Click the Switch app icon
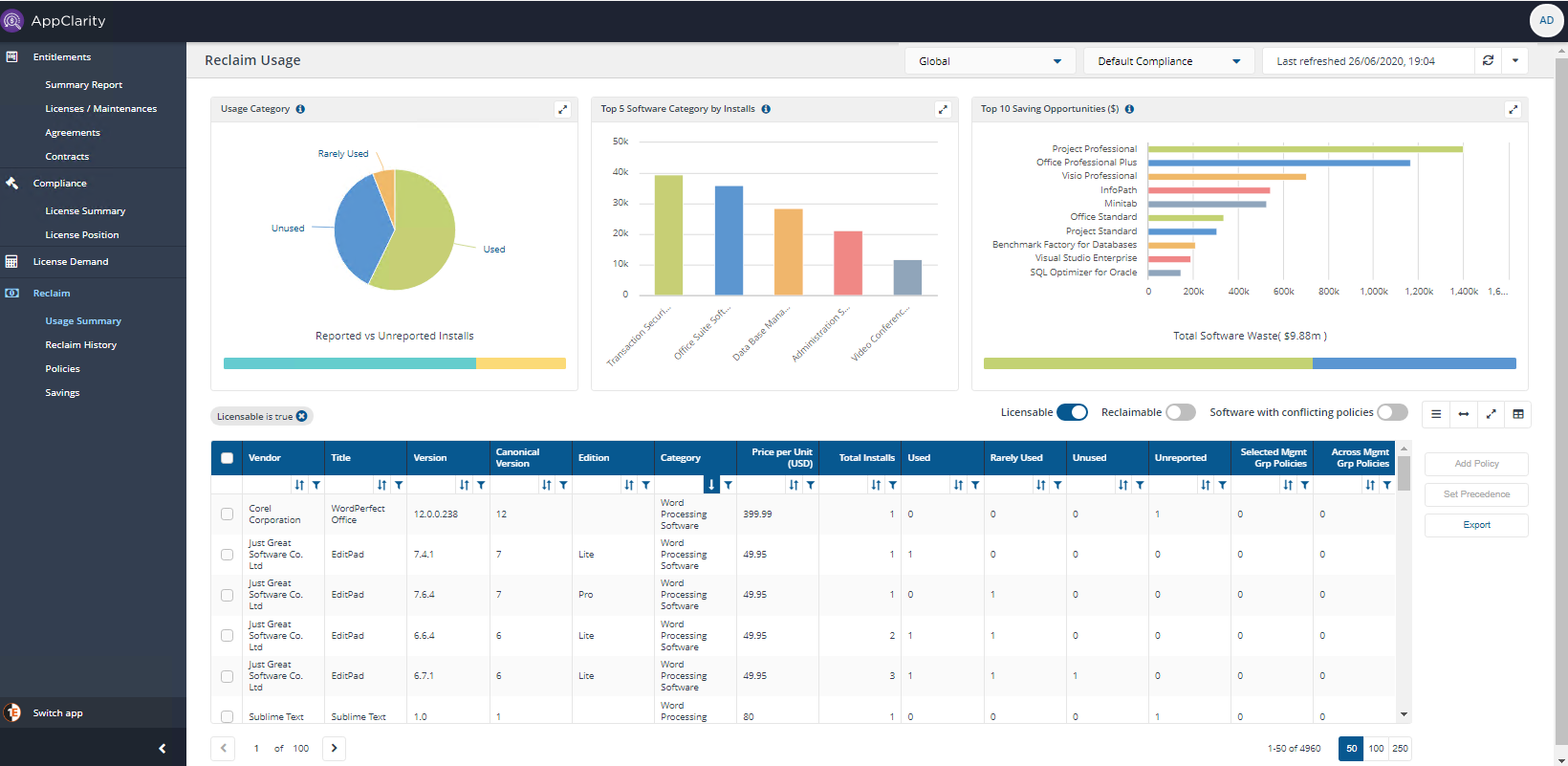Image resolution: width=1568 pixels, height=766 pixels. (x=12, y=712)
